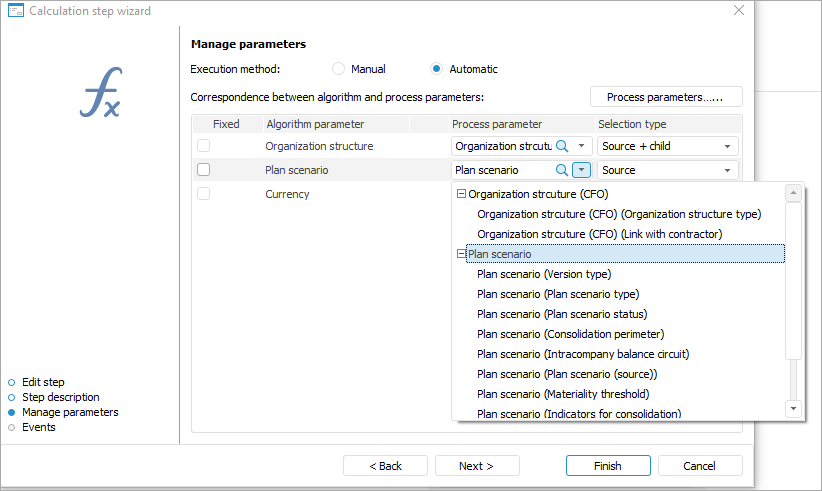822x491 pixels.
Task: Close the Calculation step wizard window
Action: [x=739, y=10]
